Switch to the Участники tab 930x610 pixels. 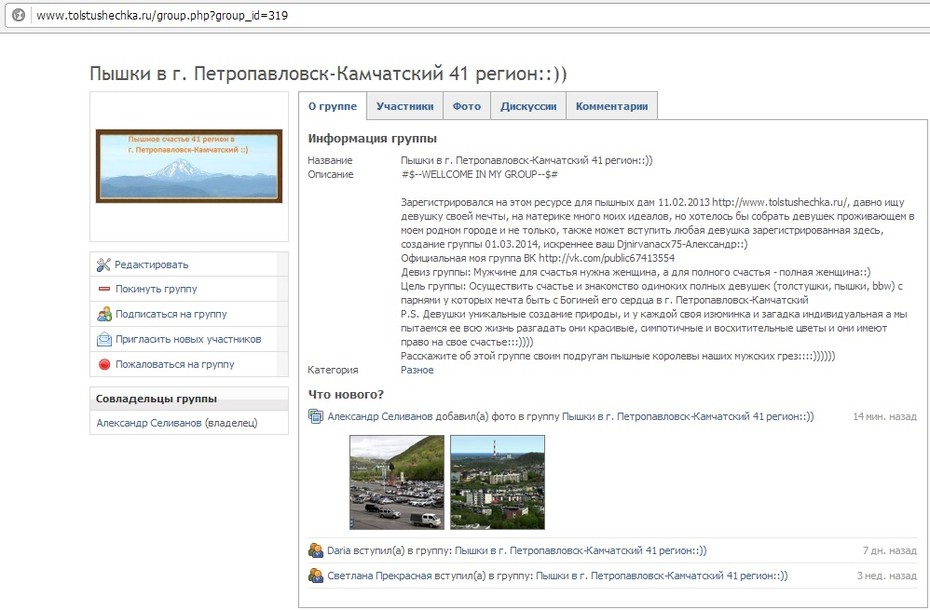click(405, 106)
